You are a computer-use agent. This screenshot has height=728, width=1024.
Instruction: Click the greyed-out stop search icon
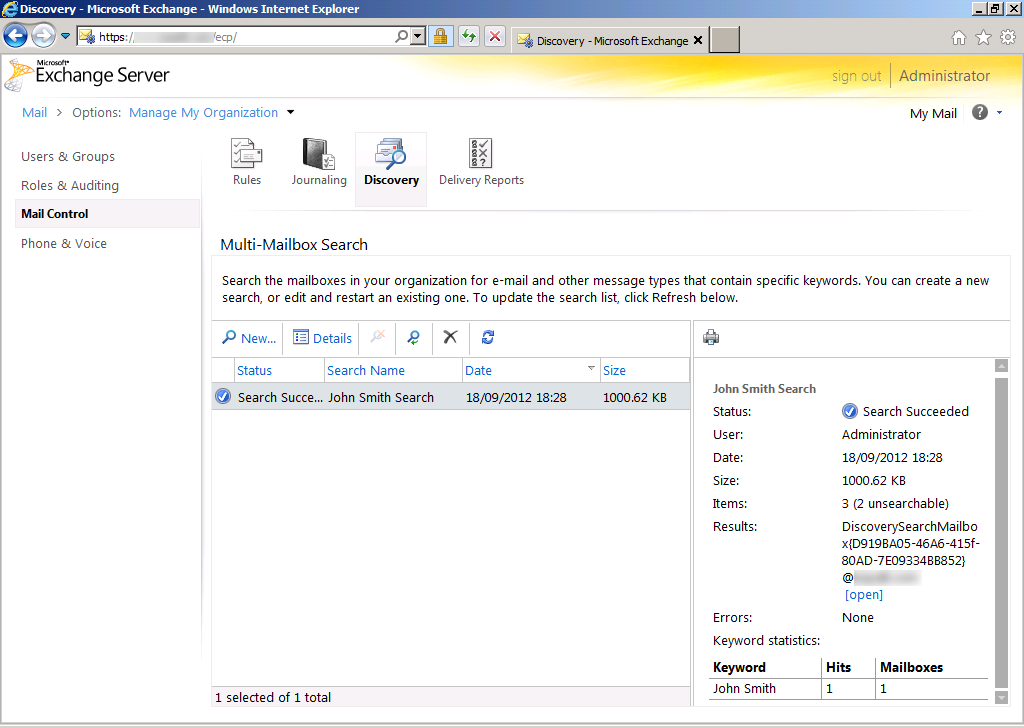coord(377,336)
